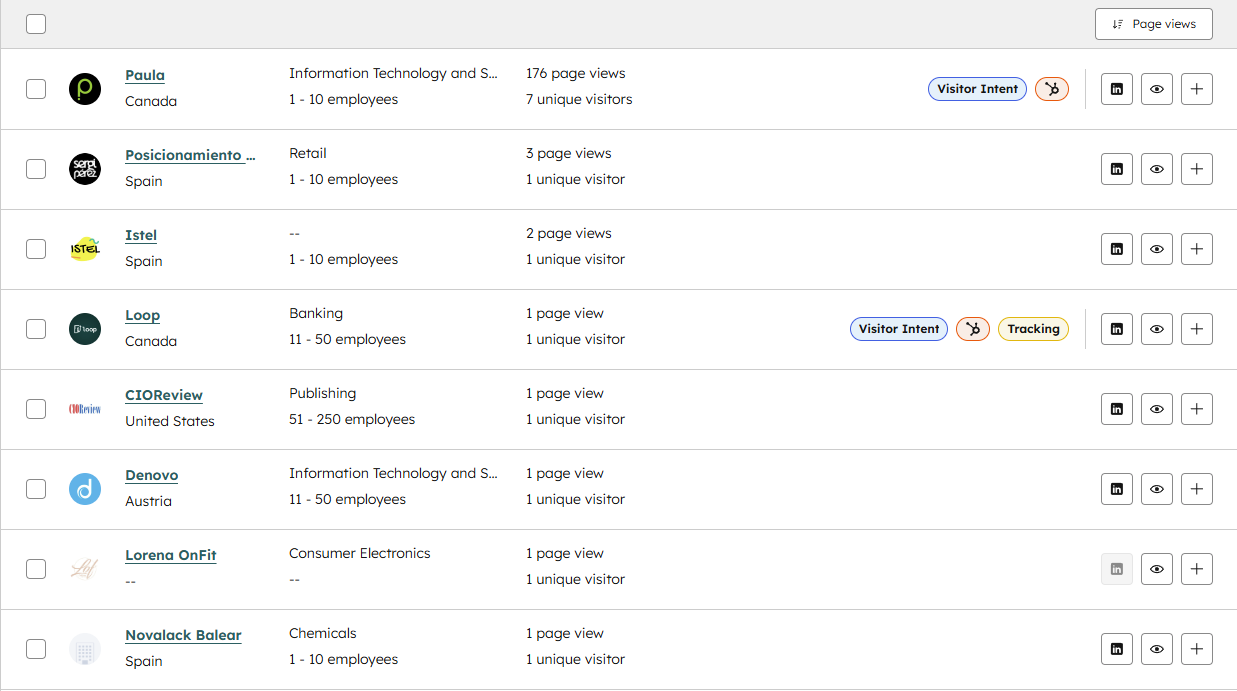This screenshot has width=1237, height=691.
Task: Click the 'Chemicals' industry text
Action: tap(323, 633)
